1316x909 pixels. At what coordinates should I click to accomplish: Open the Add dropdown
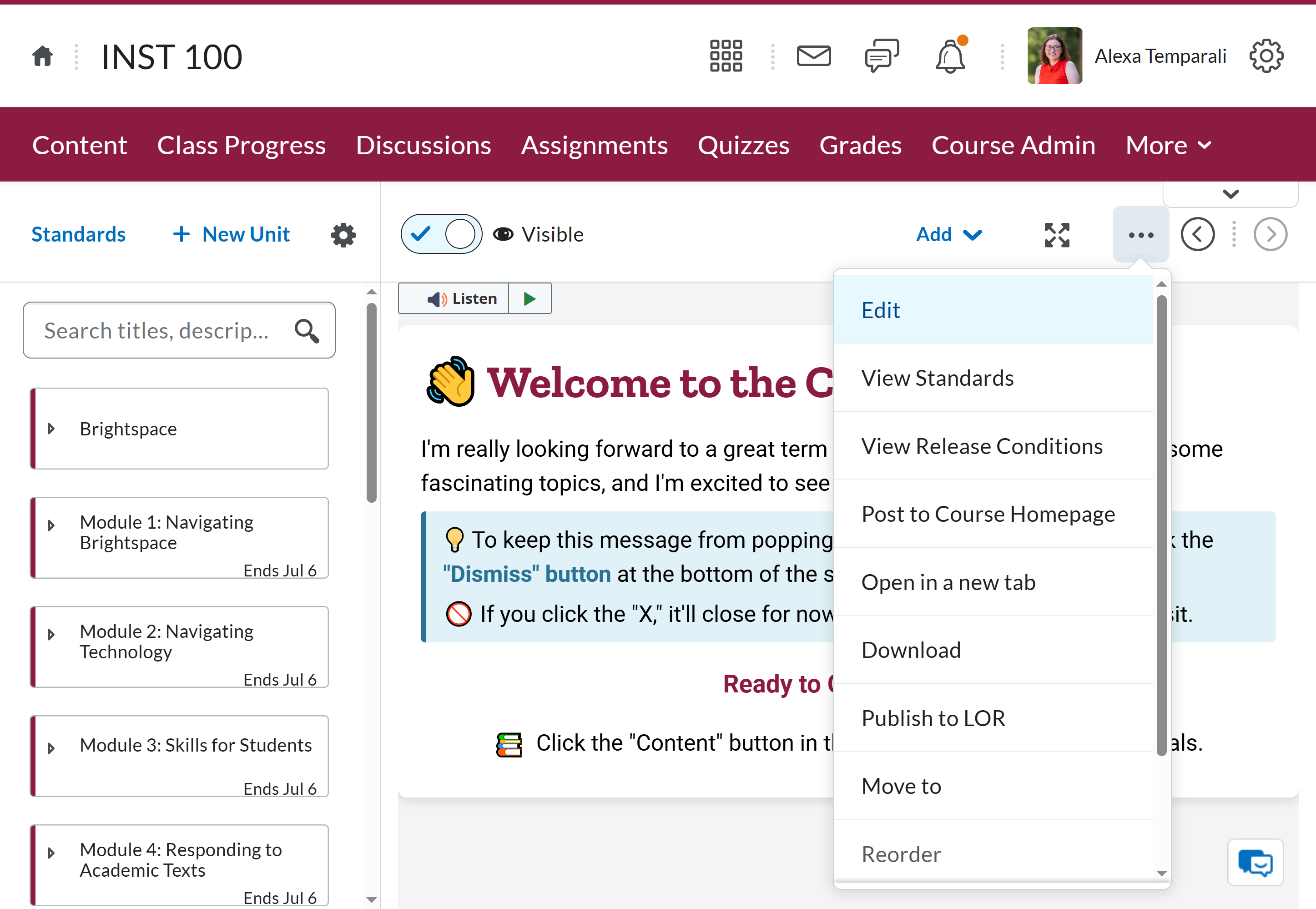click(949, 235)
